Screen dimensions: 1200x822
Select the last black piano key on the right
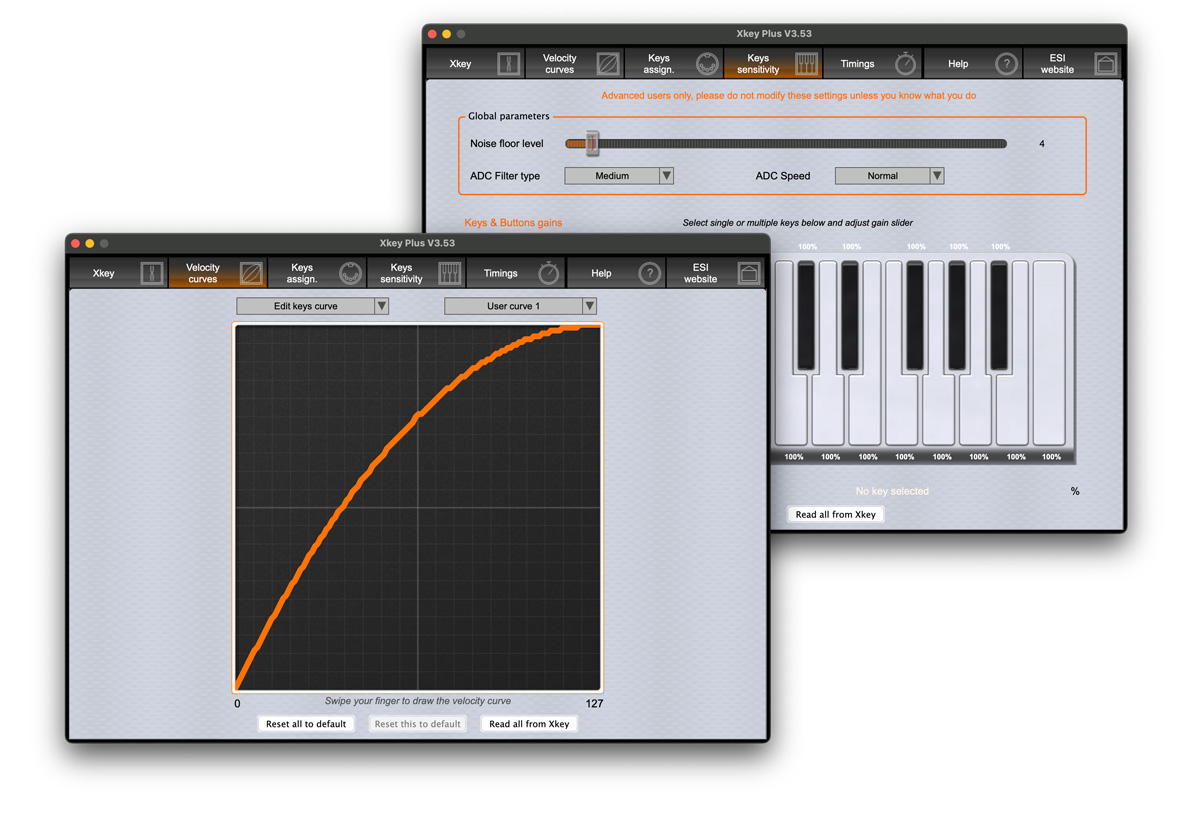[x=999, y=316]
